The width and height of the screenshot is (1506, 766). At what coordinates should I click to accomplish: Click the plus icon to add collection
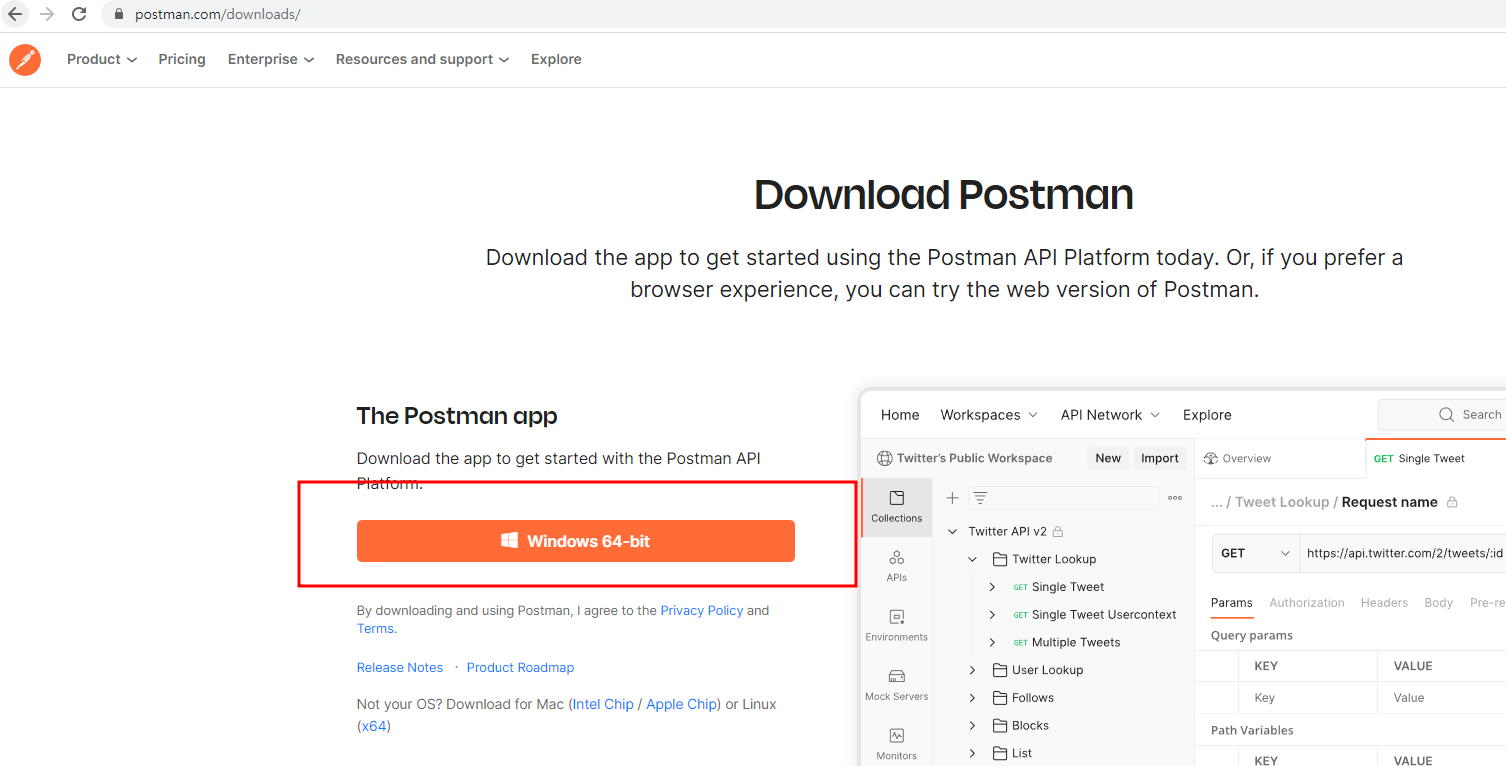click(952, 498)
